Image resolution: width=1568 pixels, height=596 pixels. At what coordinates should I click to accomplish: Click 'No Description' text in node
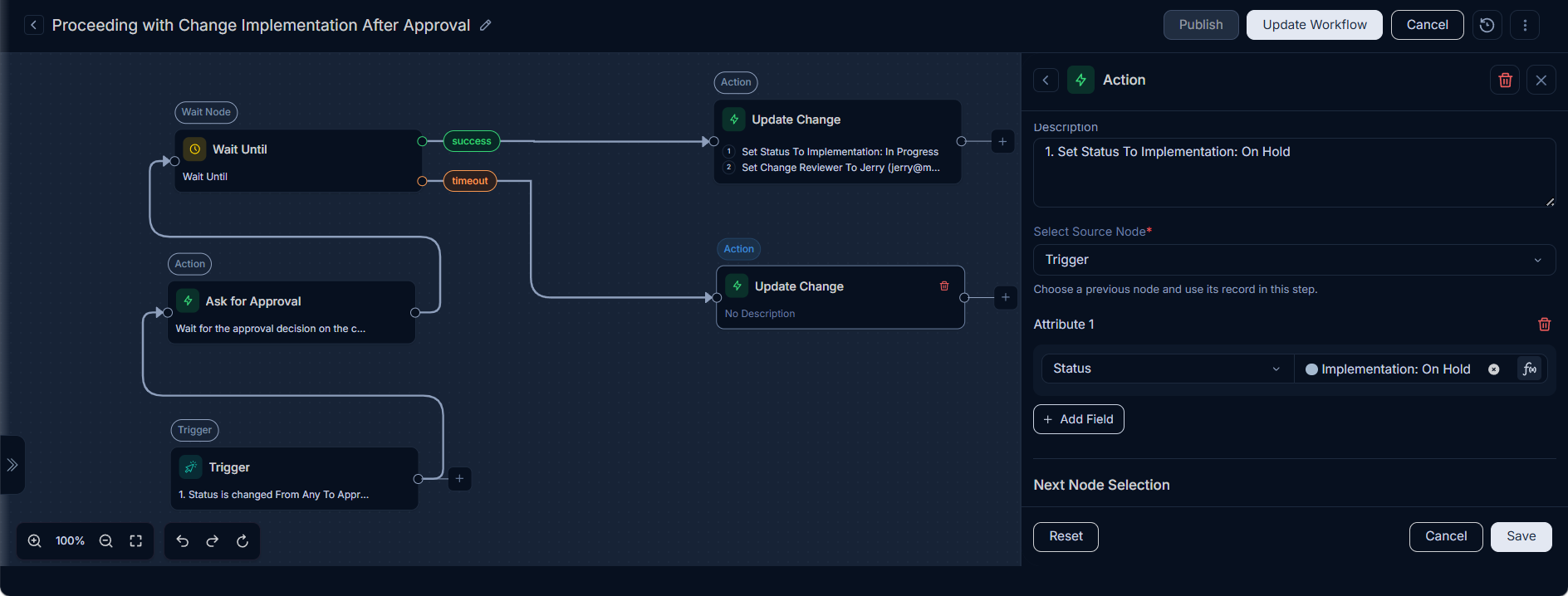760,314
